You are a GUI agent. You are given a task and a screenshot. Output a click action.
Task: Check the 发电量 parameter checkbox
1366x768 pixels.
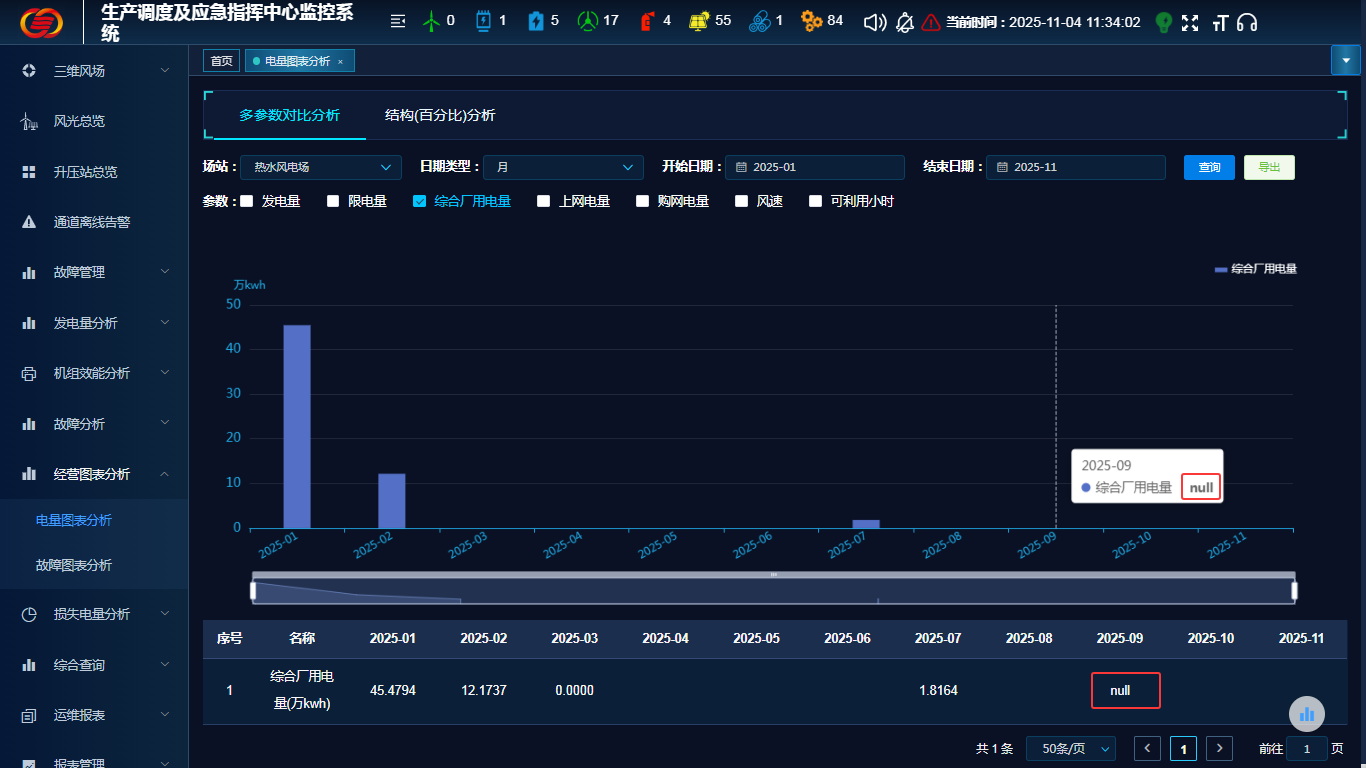pos(247,201)
